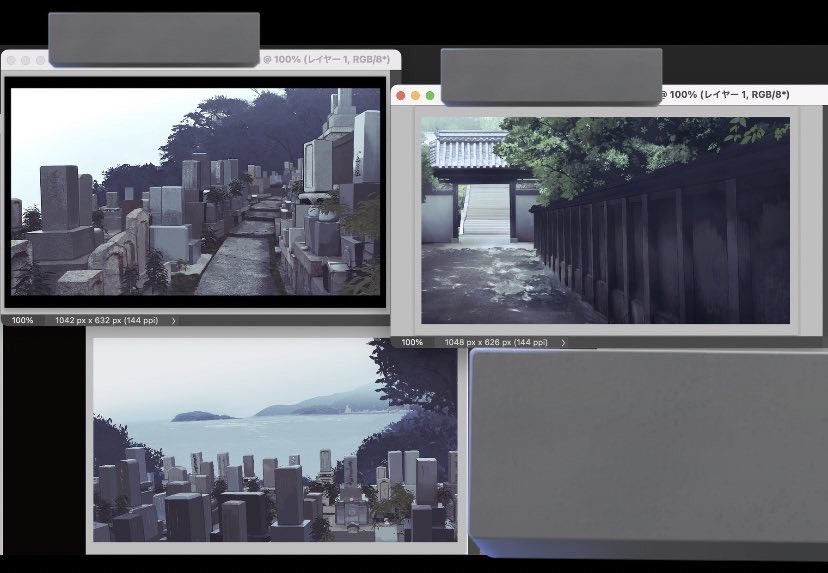This screenshot has height=573, width=828.
Task: Click the temple gate window title "@ 100% (レイヤー 1, RGB/8*)"
Action: [x=726, y=95]
